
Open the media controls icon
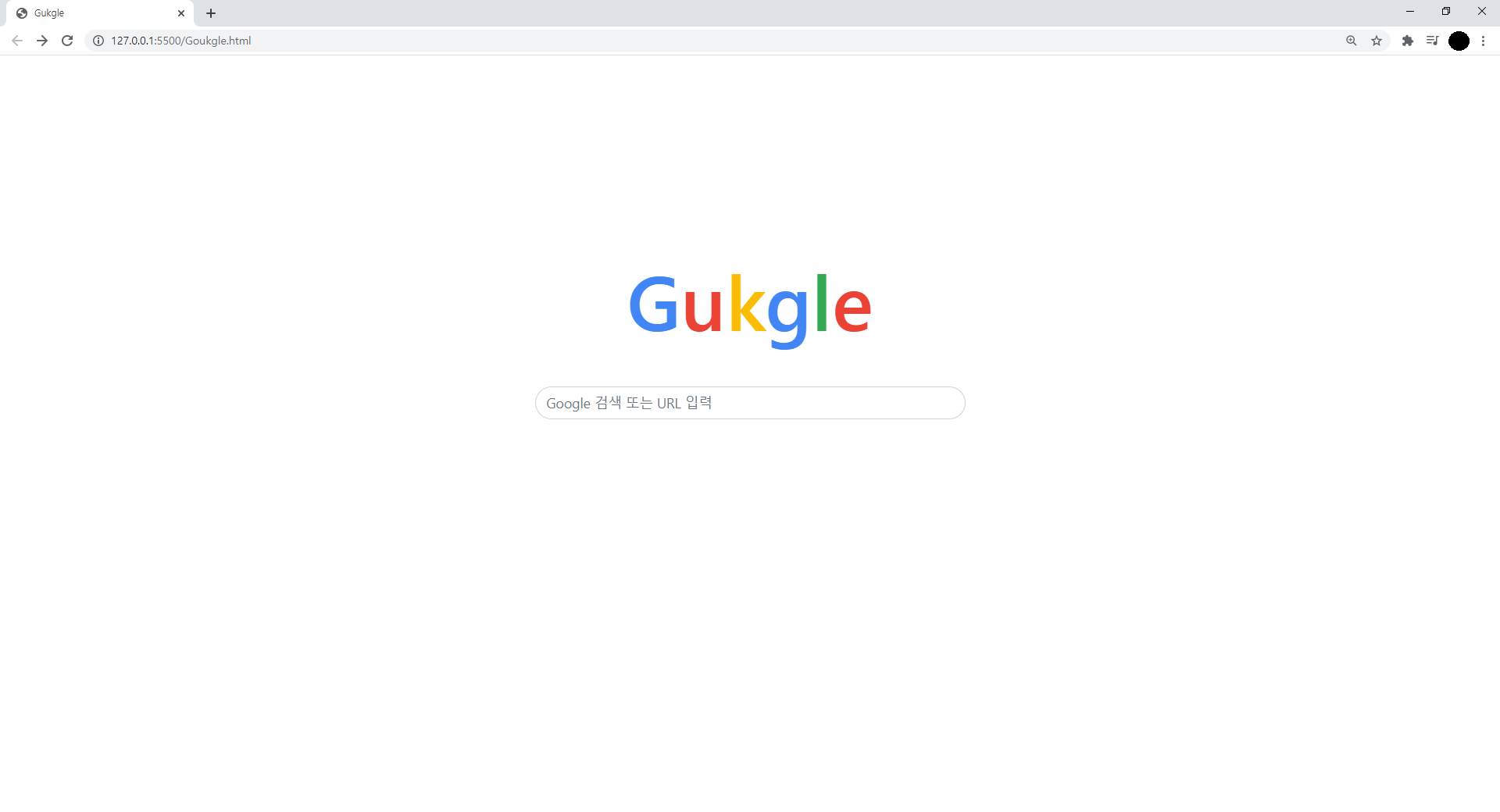coord(1433,41)
